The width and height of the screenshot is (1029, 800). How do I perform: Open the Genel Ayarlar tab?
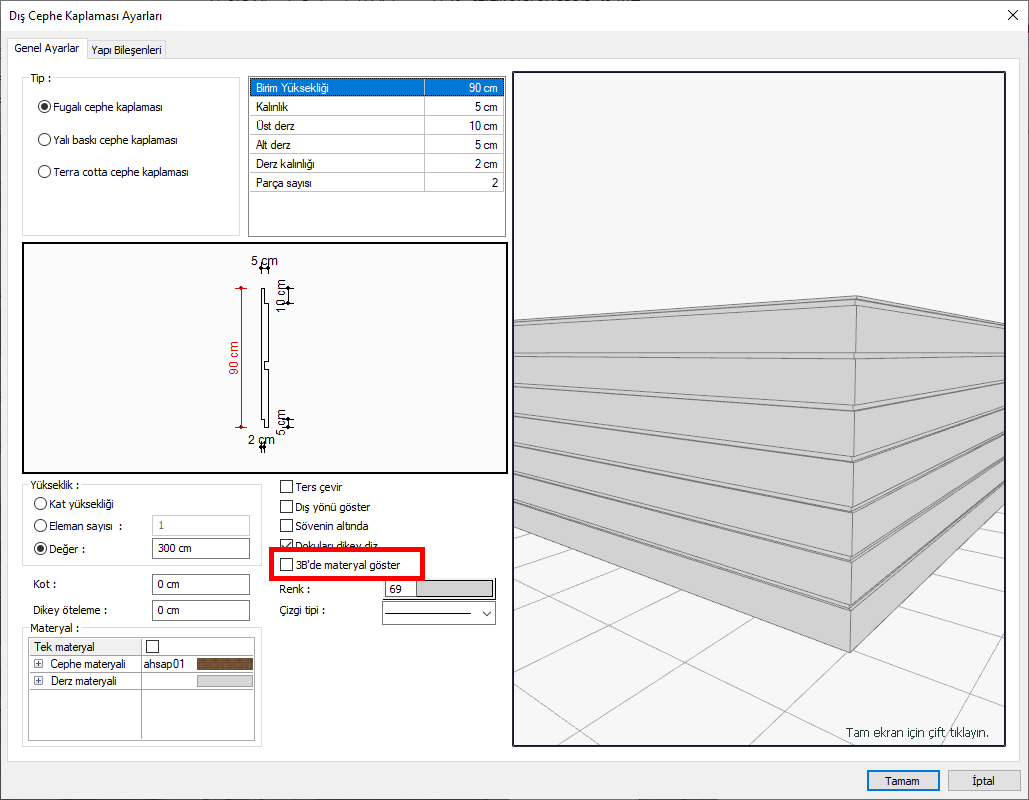47,48
